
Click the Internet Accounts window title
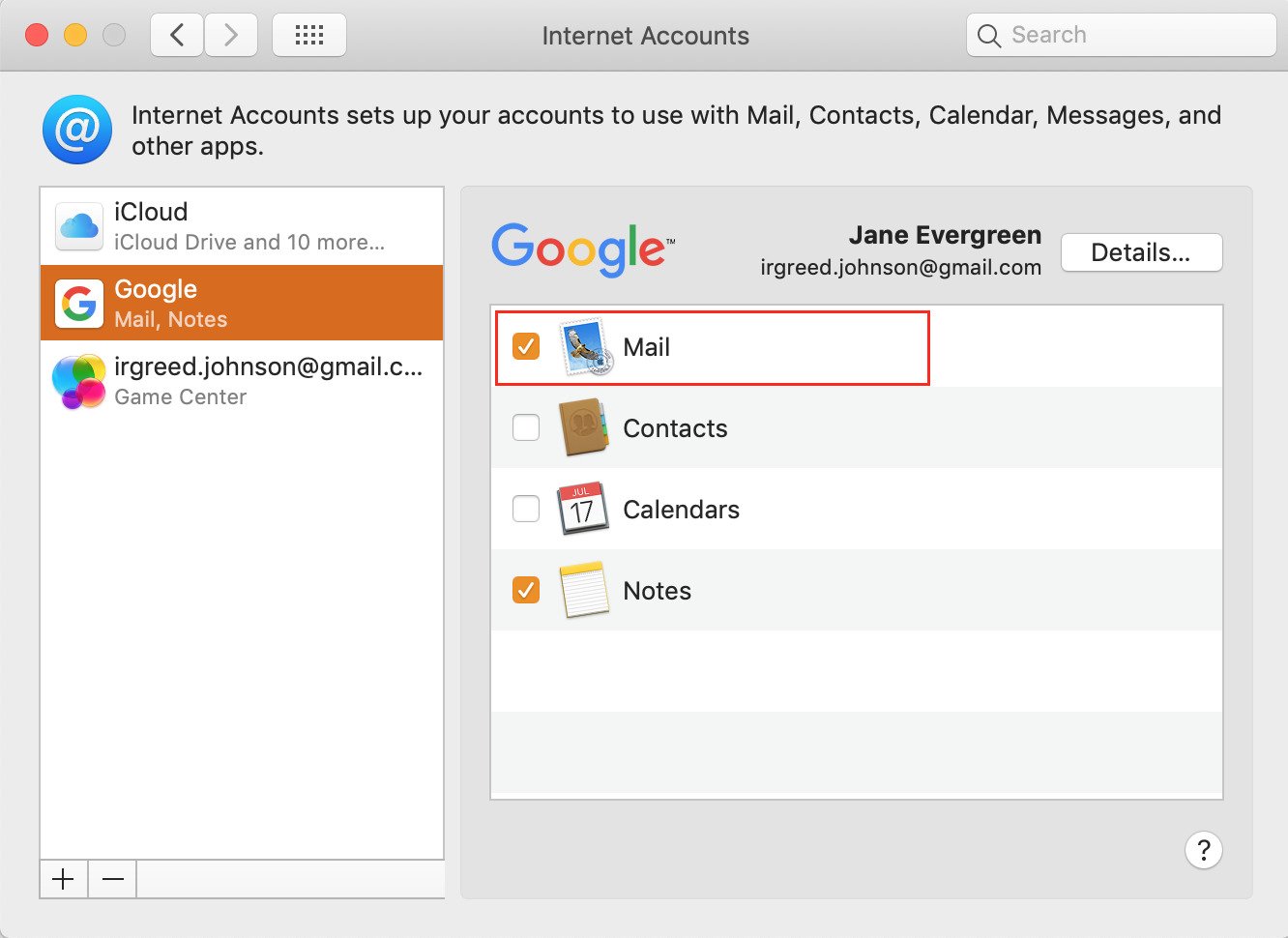pos(645,36)
